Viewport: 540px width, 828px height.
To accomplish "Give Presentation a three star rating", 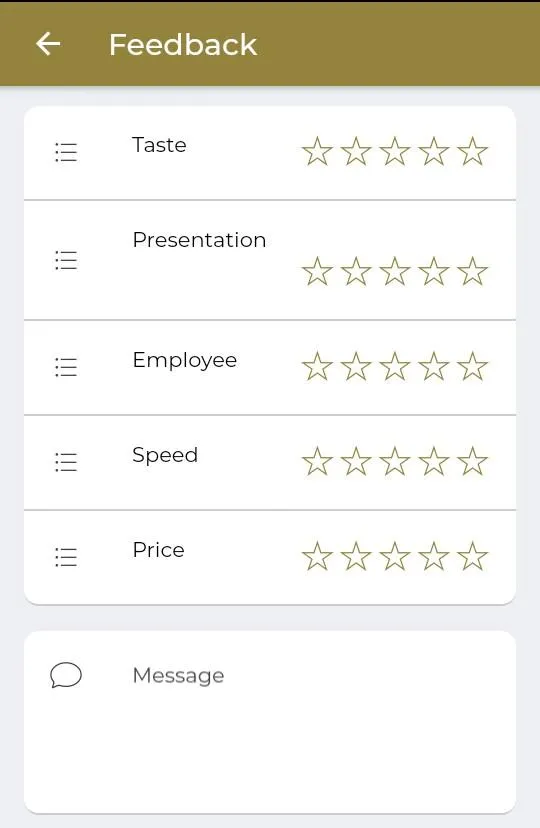I will pyautogui.click(x=395, y=271).
